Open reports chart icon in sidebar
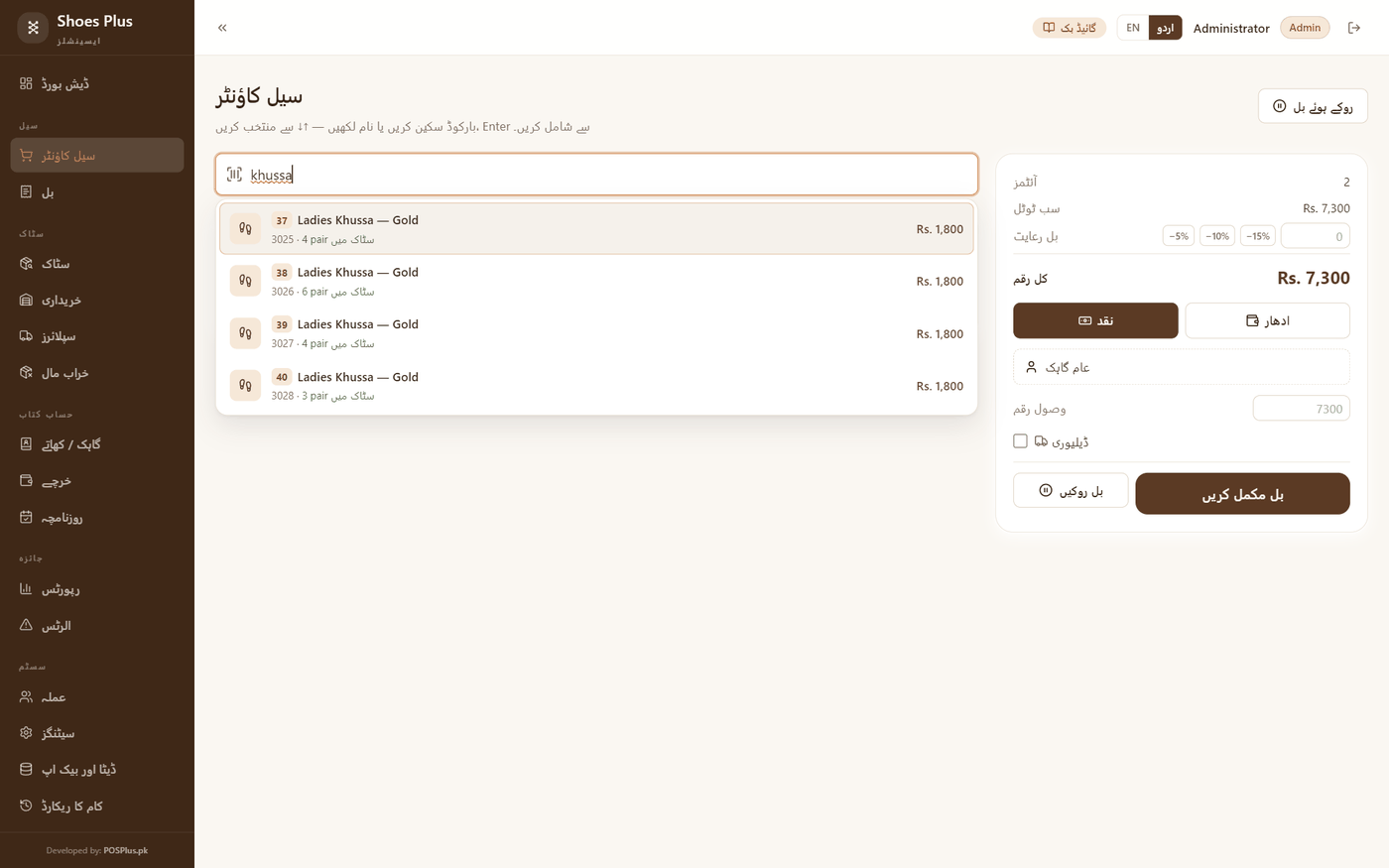The width and height of the screenshot is (1389, 868). [x=26, y=589]
